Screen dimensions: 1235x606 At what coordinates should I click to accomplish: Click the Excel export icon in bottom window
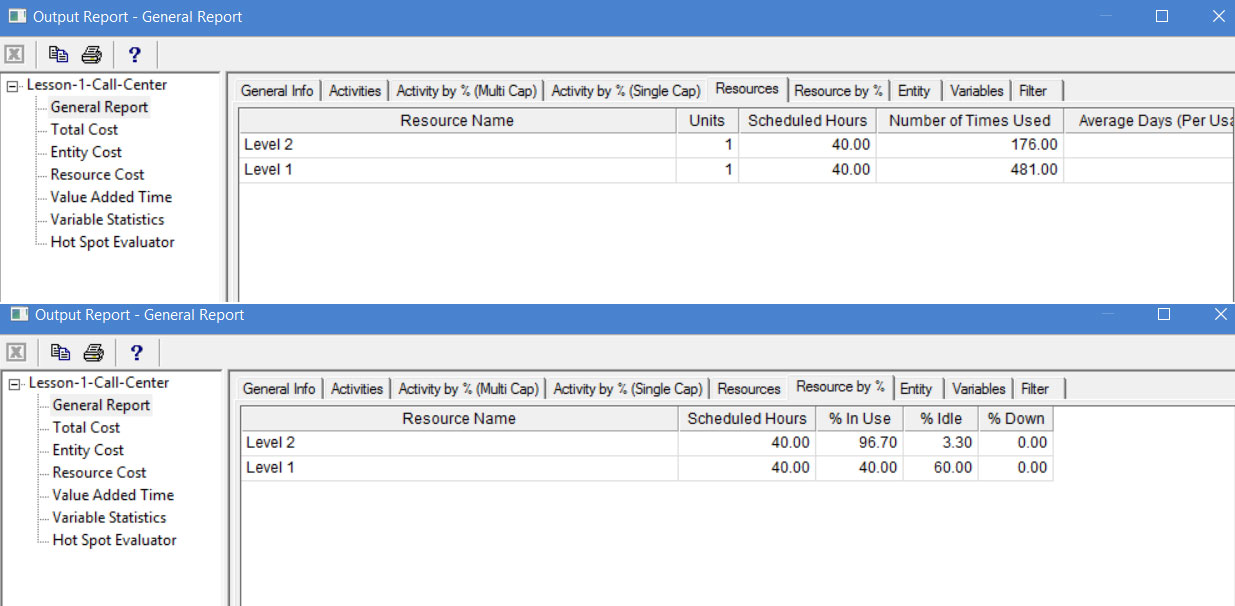(x=16, y=352)
